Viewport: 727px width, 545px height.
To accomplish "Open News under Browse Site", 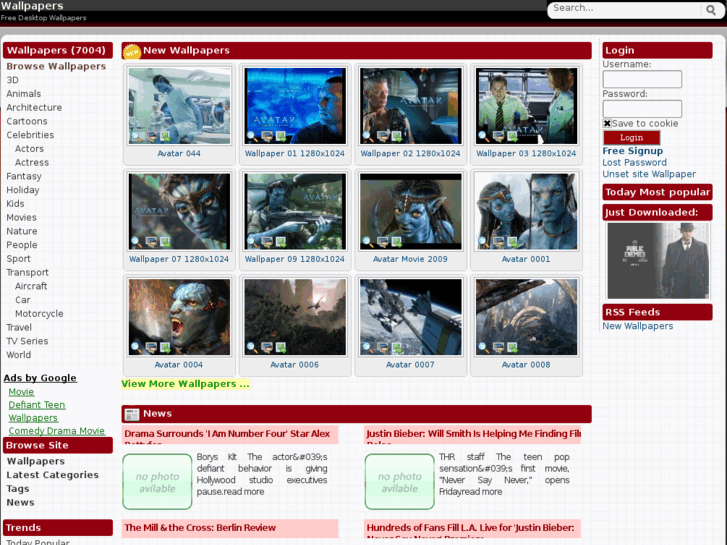I will pos(20,502).
